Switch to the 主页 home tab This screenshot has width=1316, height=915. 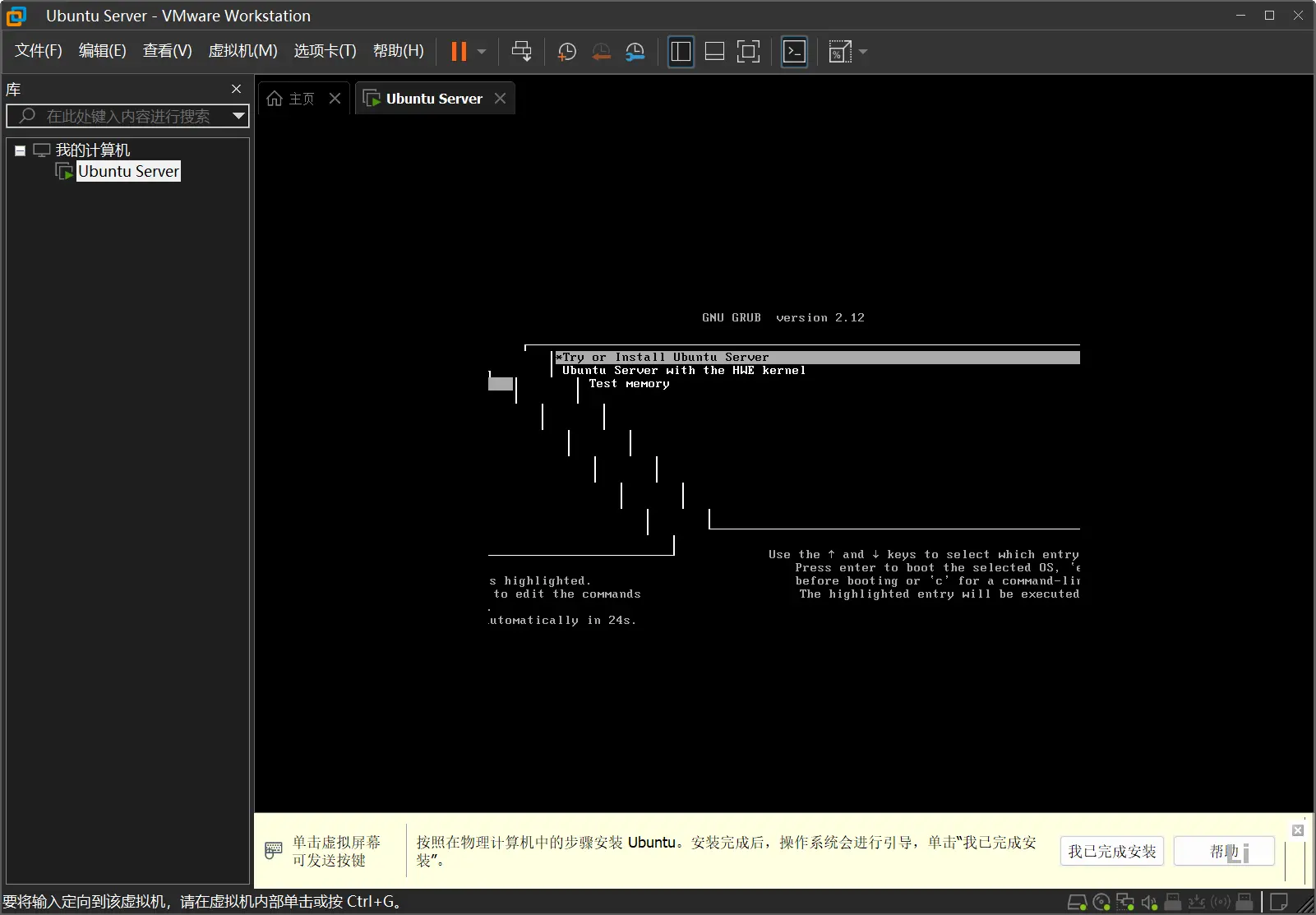tap(293, 99)
